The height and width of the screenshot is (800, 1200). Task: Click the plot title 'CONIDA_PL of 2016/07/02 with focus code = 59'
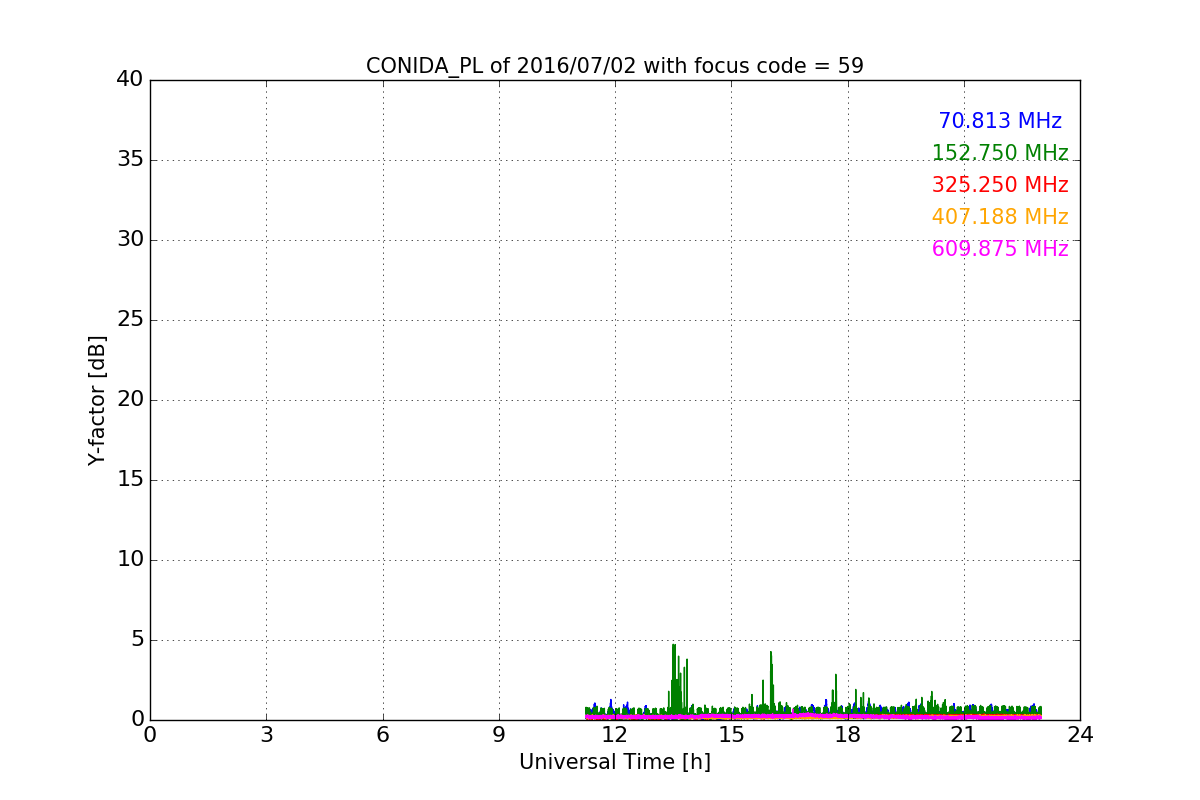(614, 66)
